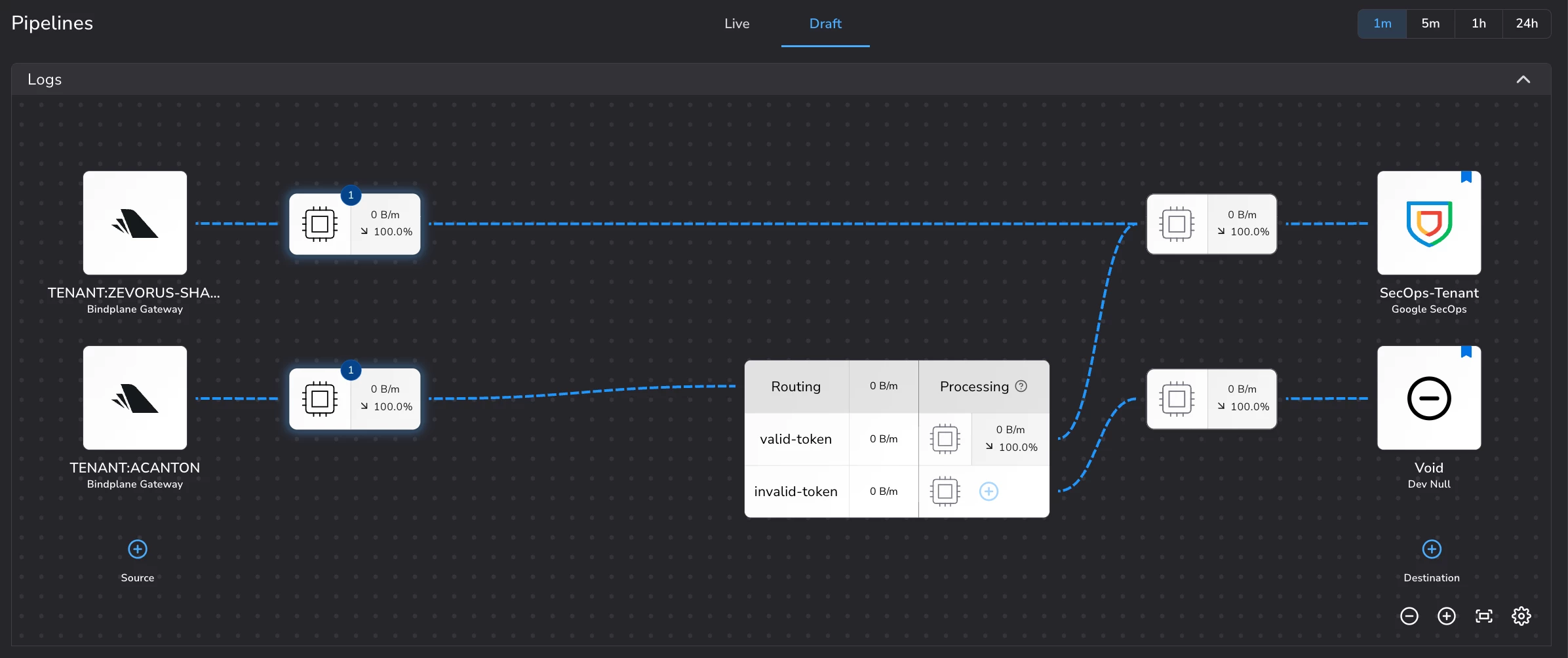
Task: Add a processor to invalid-token route
Action: (x=989, y=492)
